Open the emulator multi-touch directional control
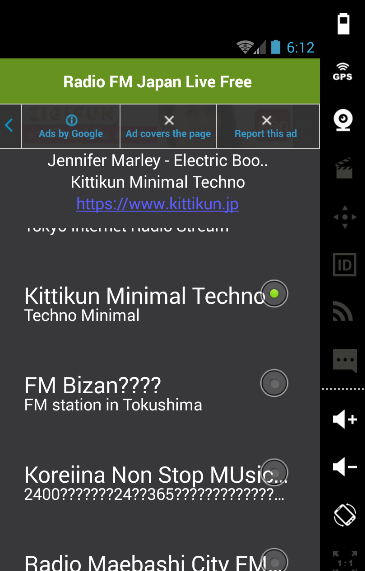This screenshot has height=571, width=365. [x=345, y=217]
